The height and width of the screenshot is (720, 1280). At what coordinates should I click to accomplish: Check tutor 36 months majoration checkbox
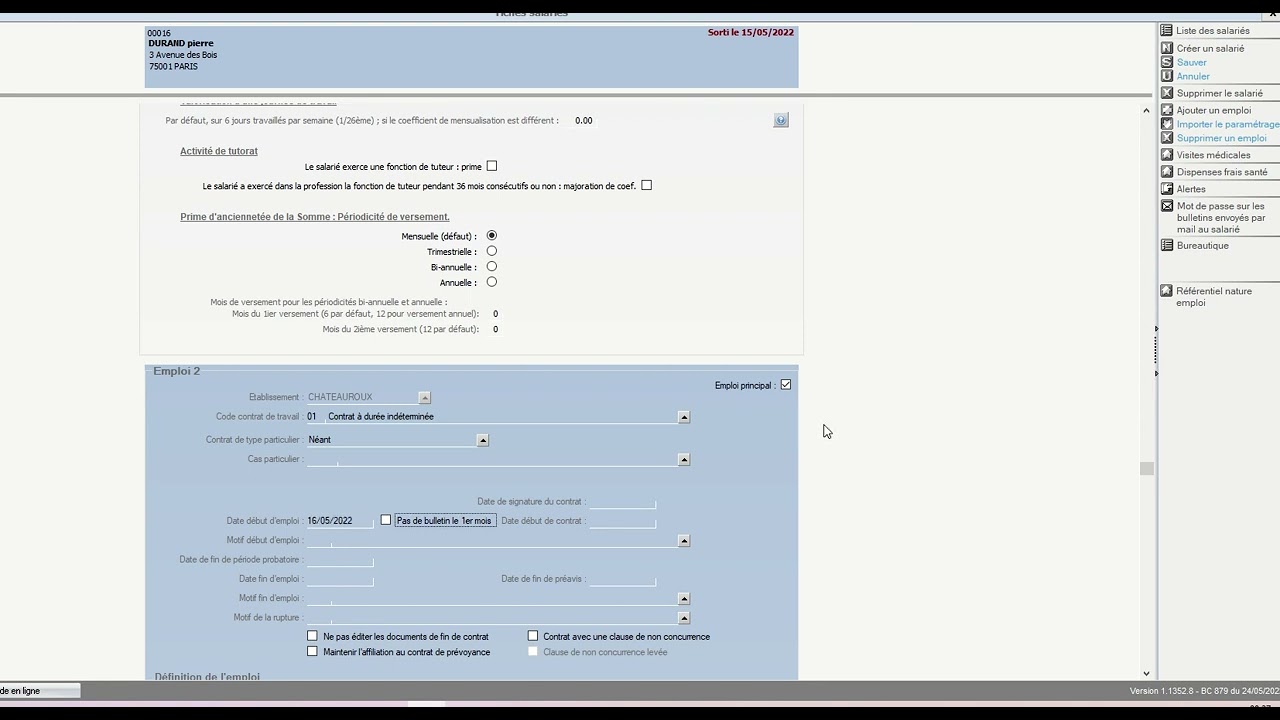click(x=647, y=185)
